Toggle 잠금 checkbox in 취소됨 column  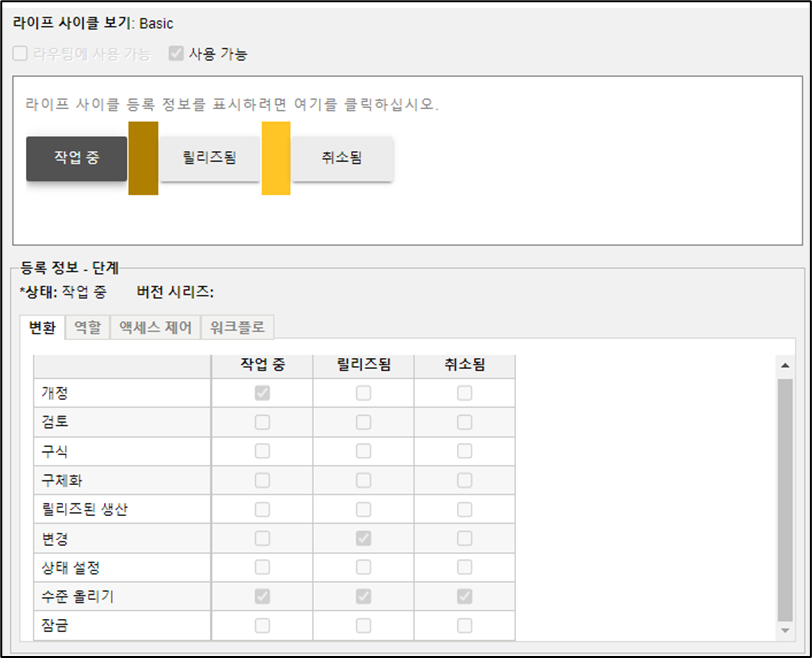click(465, 626)
